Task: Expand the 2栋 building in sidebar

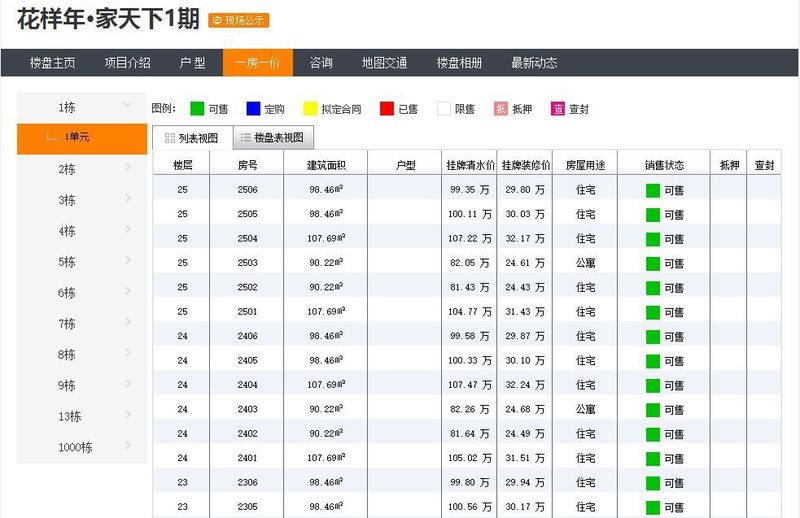Action: (128, 169)
